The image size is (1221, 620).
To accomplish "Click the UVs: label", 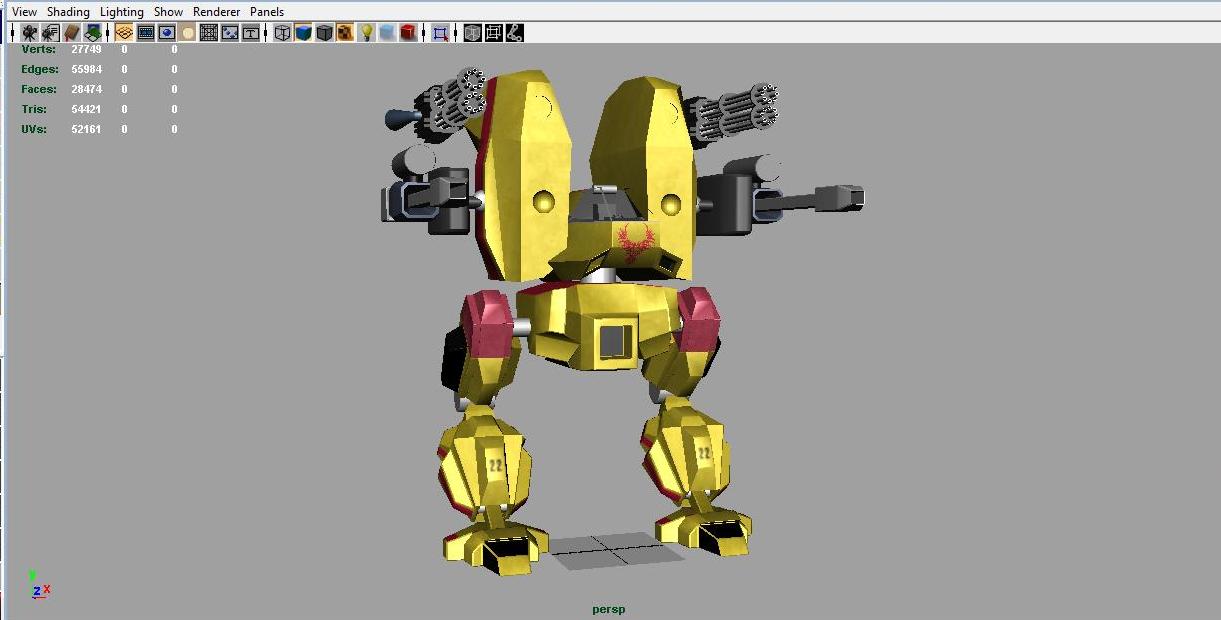I will [x=34, y=129].
